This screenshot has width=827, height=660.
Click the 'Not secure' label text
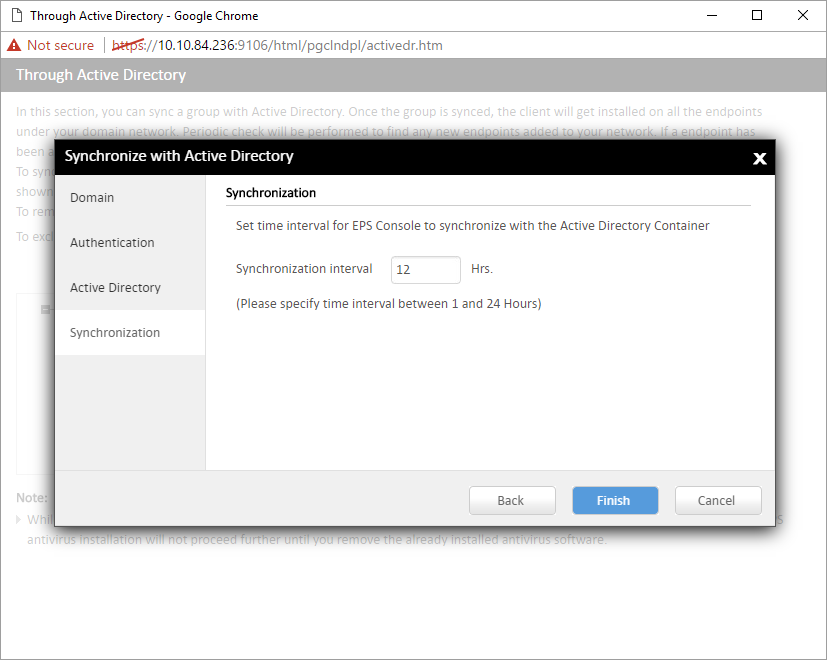tap(60, 45)
